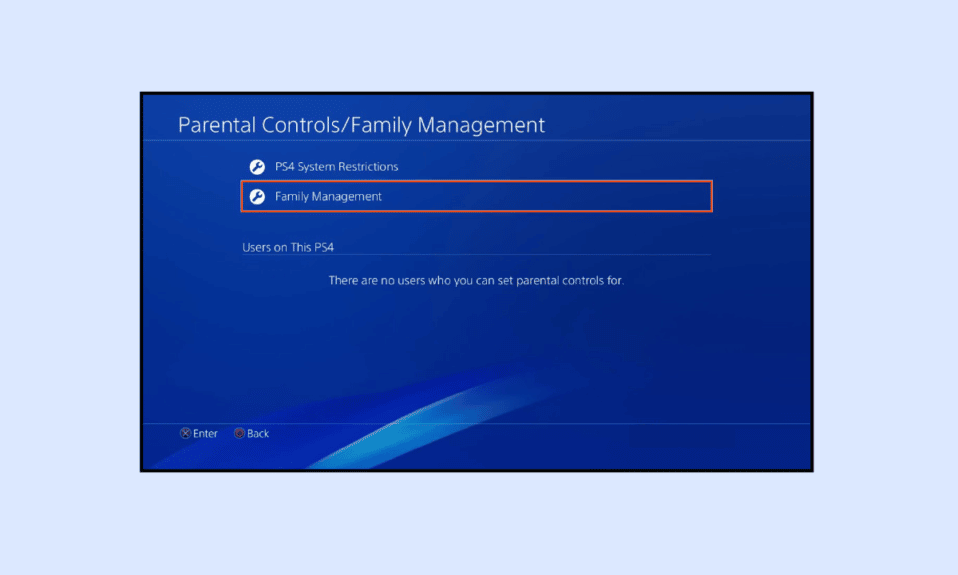Open the PS4 System Restrictions menu item
Screen dimensions: 958x575
[x=477, y=166]
